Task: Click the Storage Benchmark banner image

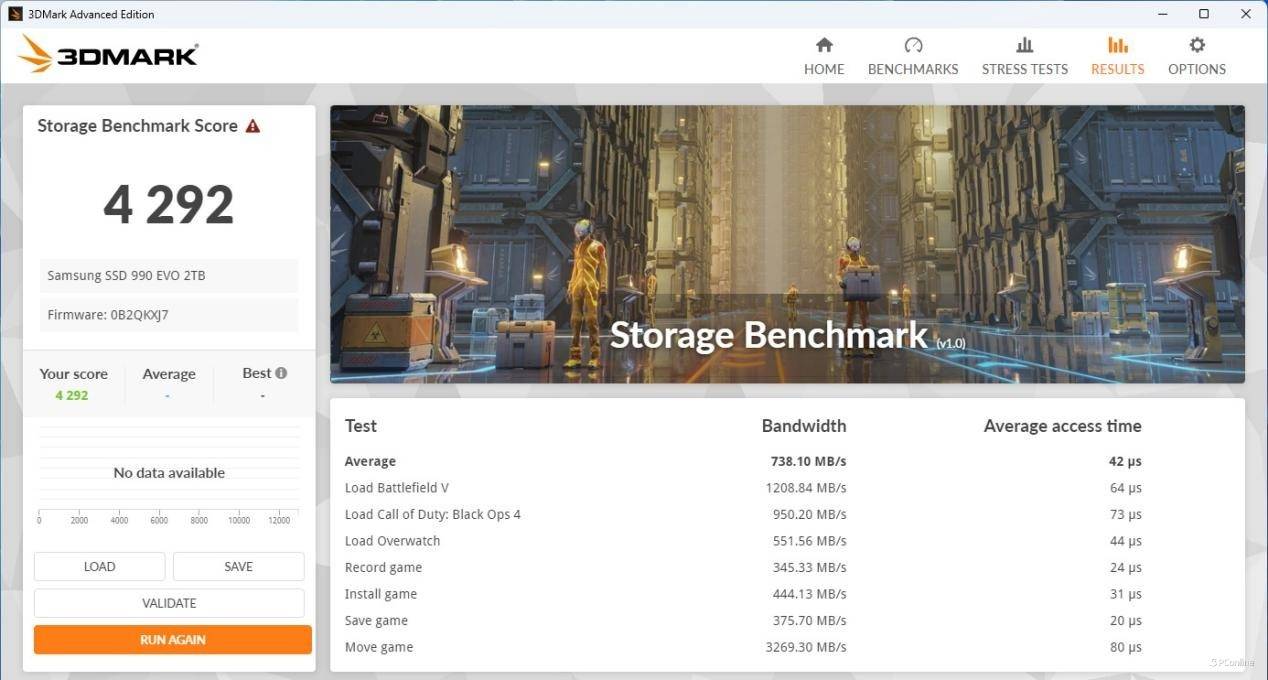Action: pyautogui.click(x=787, y=243)
